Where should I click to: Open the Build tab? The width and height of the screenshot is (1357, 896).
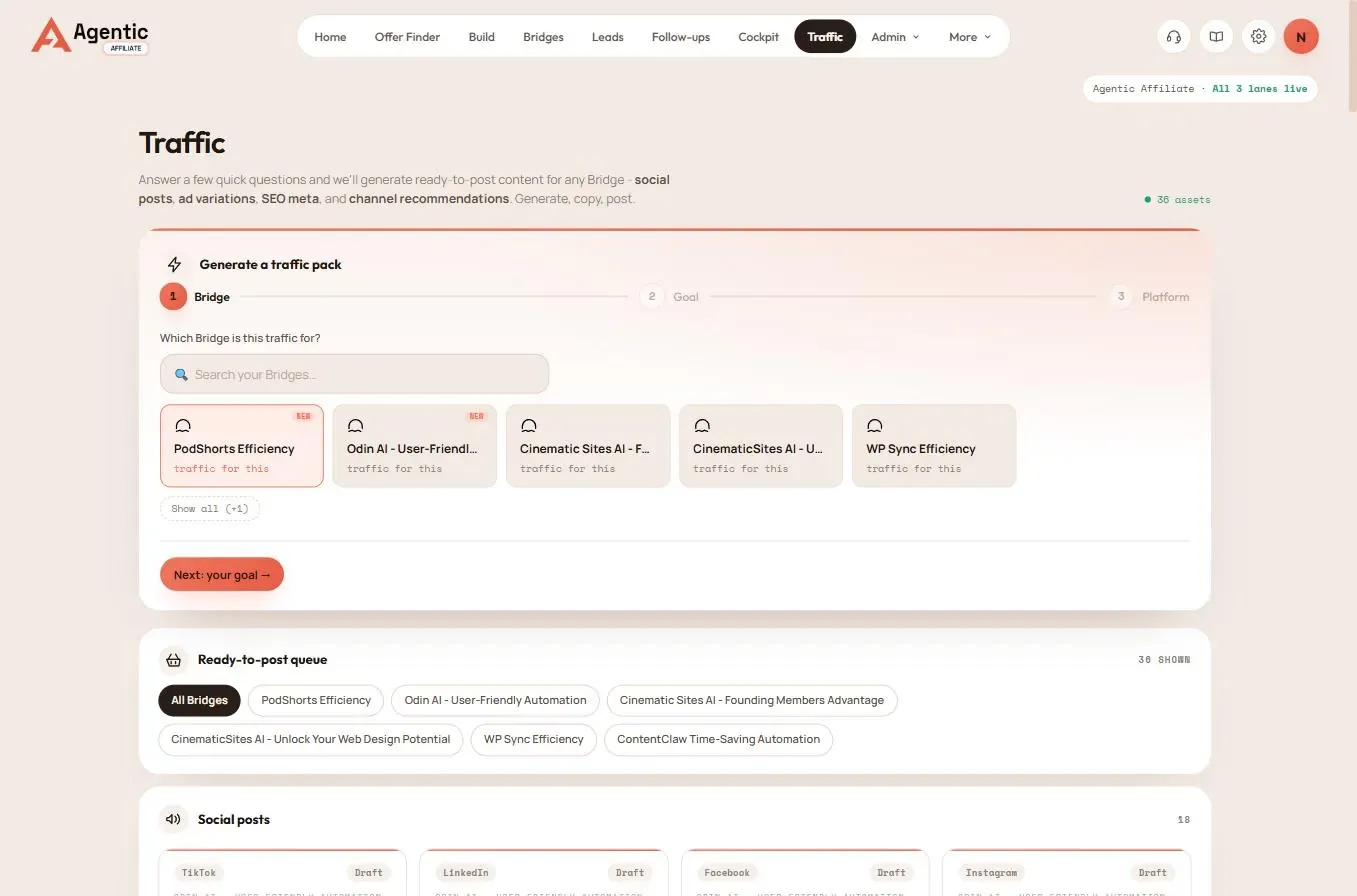482,37
